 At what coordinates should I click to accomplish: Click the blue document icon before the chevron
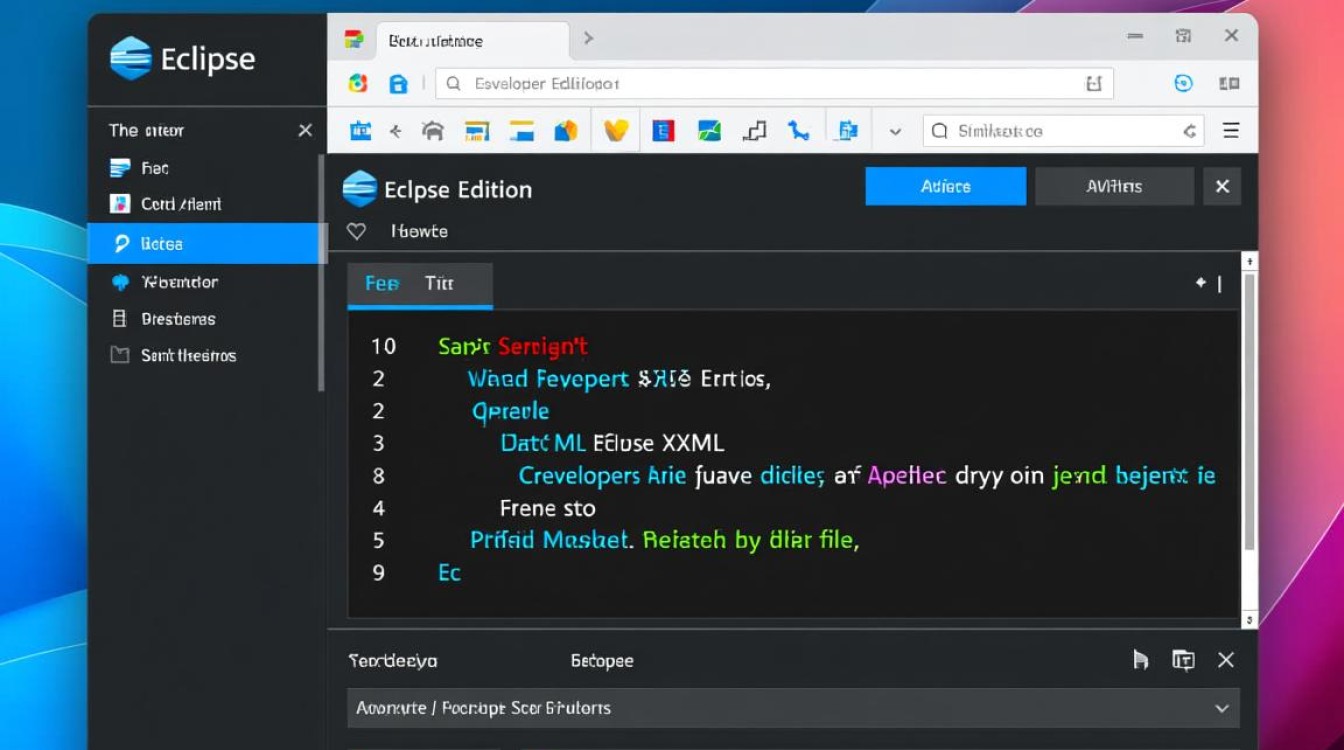point(847,131)
